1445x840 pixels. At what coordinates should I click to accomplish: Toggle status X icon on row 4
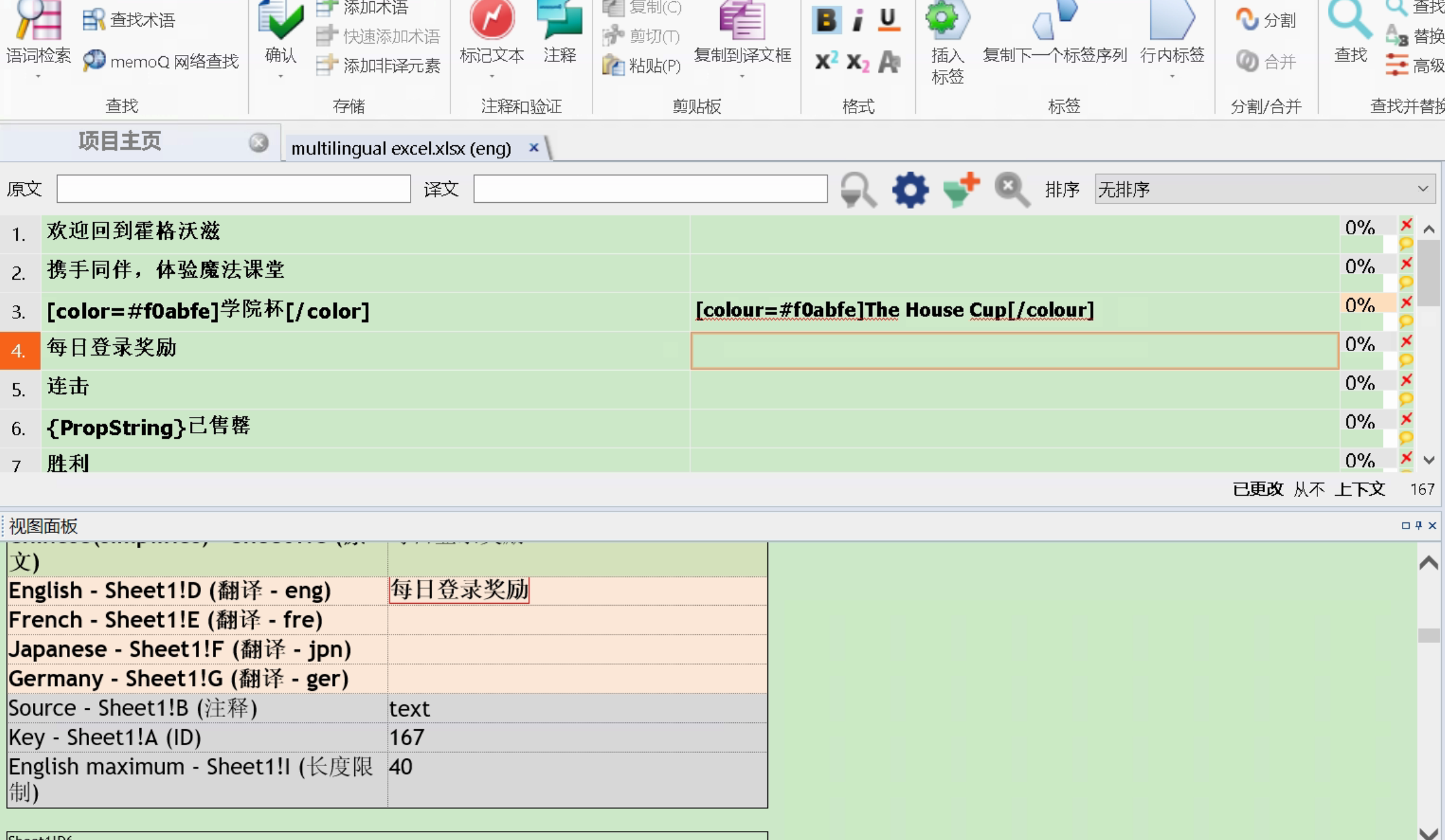tap(1406, 341)
